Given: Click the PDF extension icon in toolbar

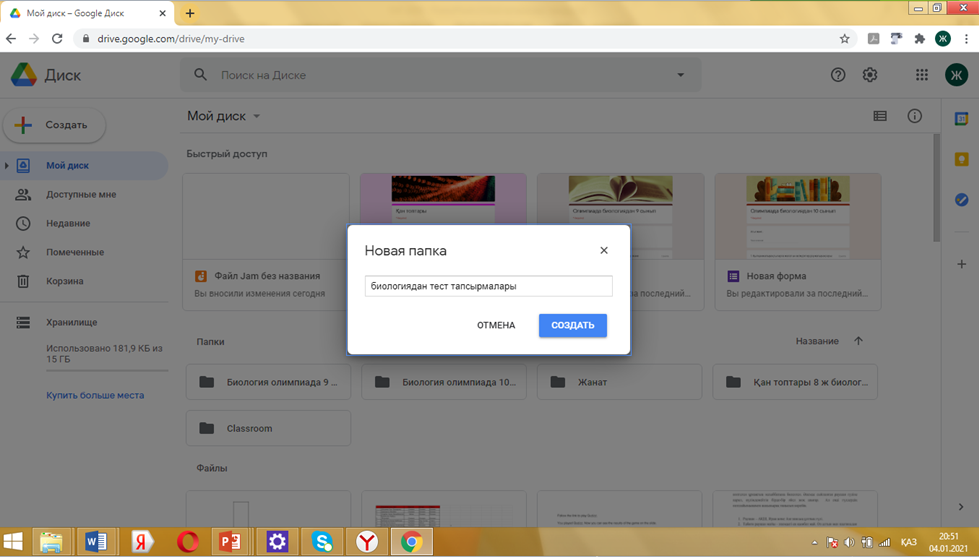Looking at the screenshot, I should pos(873,39).
